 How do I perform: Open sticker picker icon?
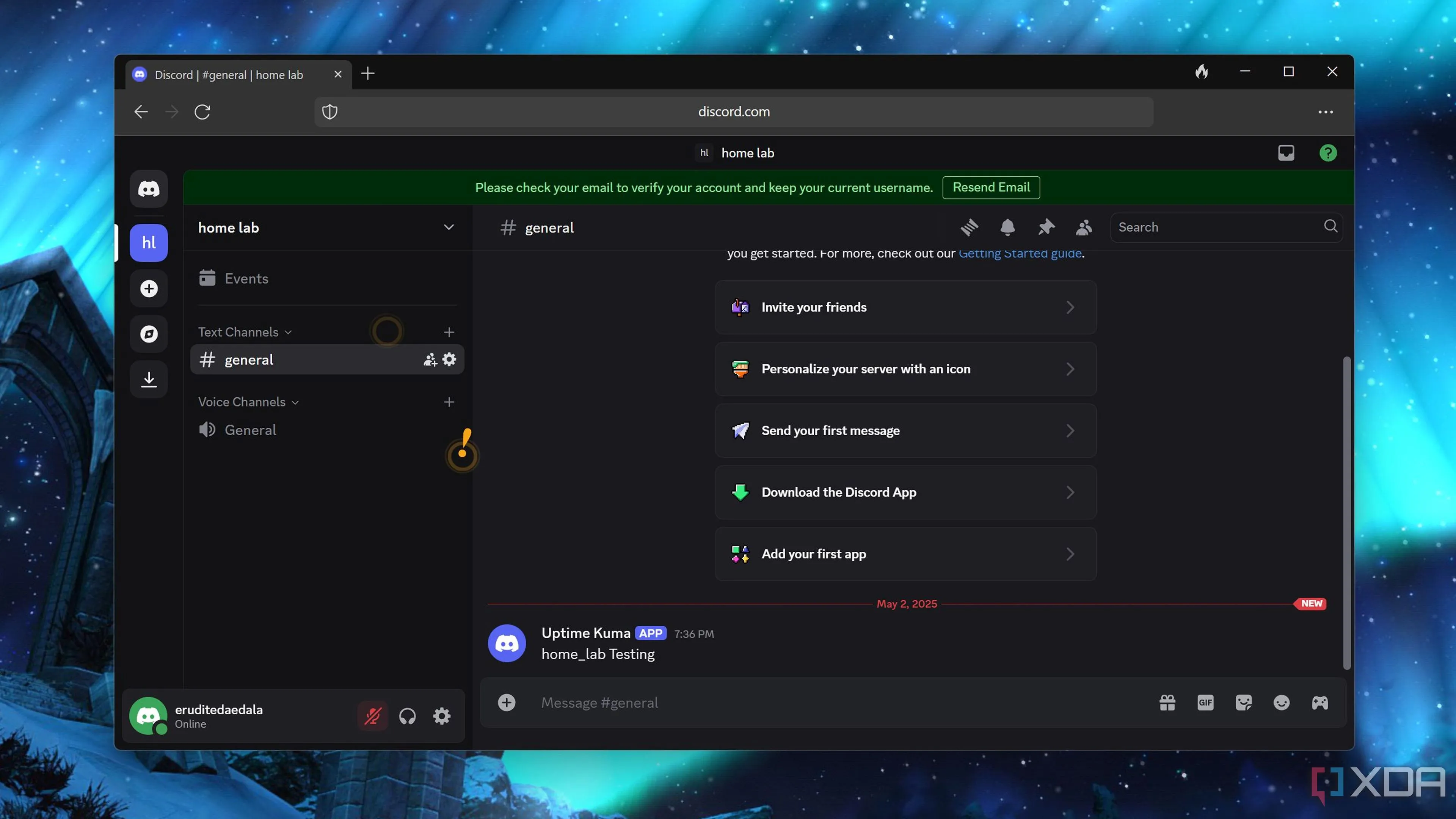tap(1244, 703)
